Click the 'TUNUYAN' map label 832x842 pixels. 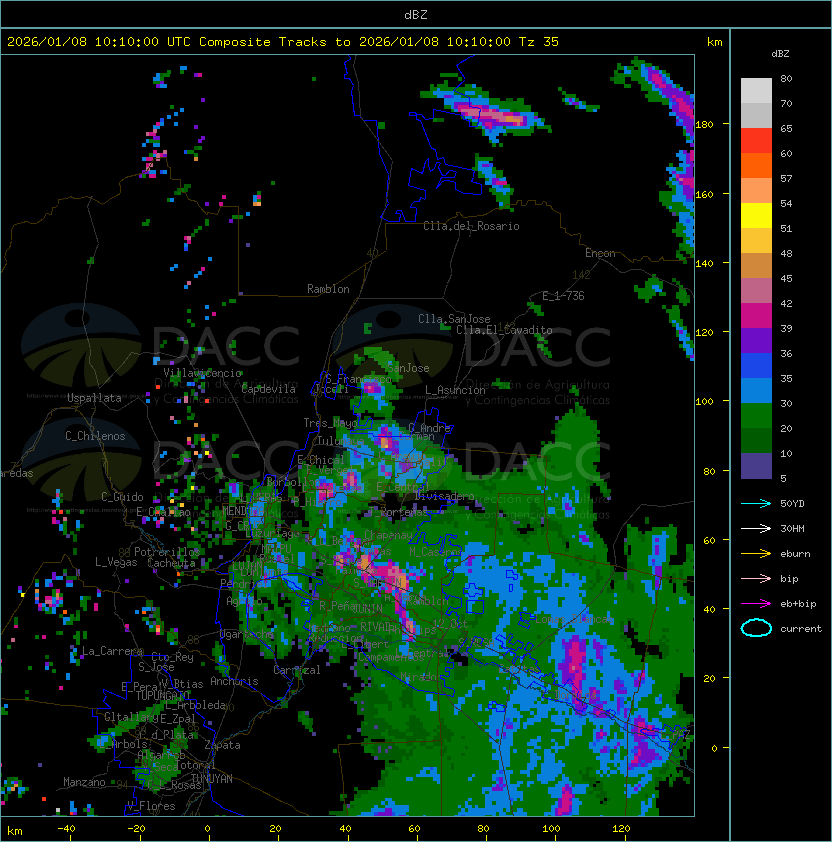[x=212, y=779]
